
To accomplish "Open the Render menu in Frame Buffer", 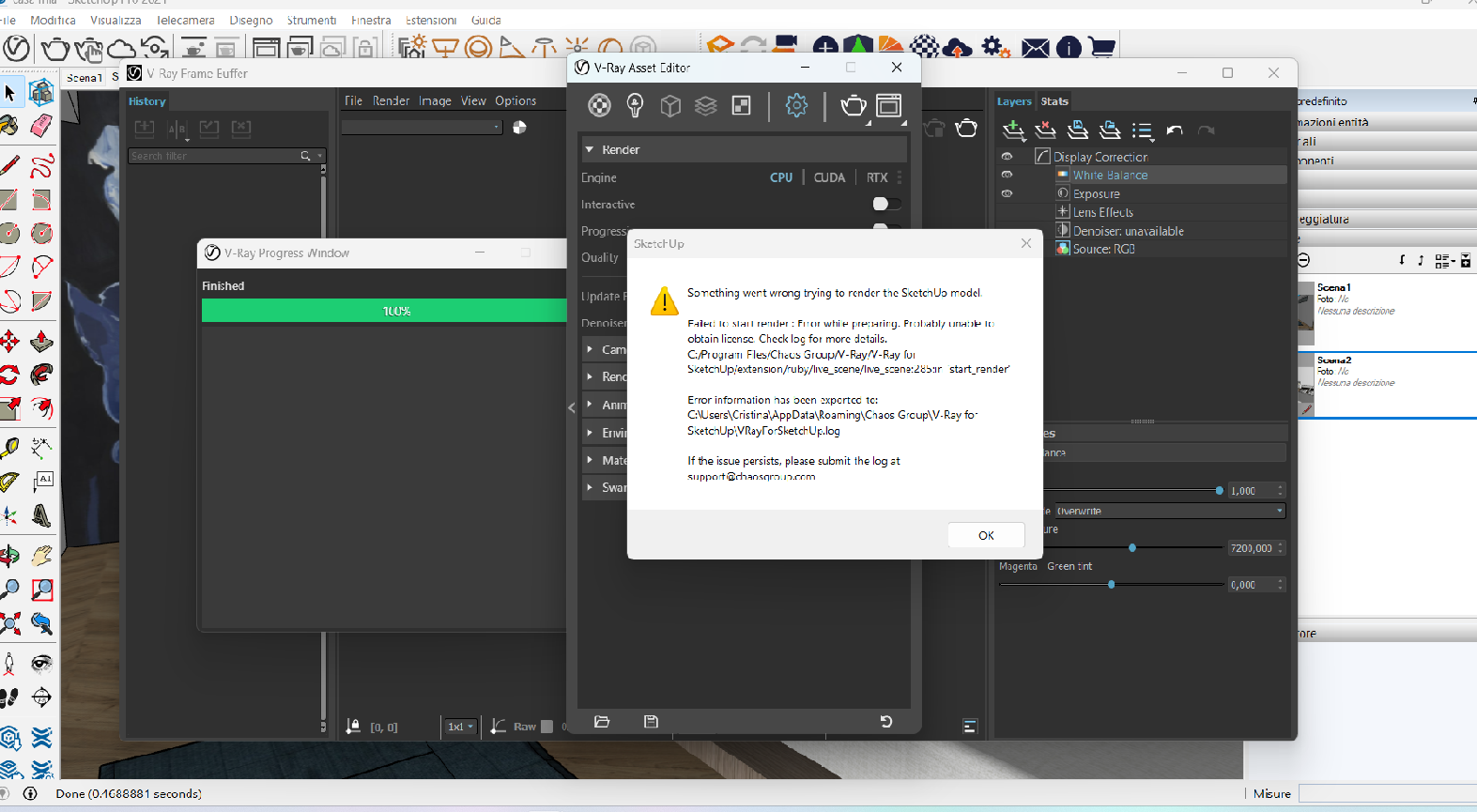I will click(391, 100).
